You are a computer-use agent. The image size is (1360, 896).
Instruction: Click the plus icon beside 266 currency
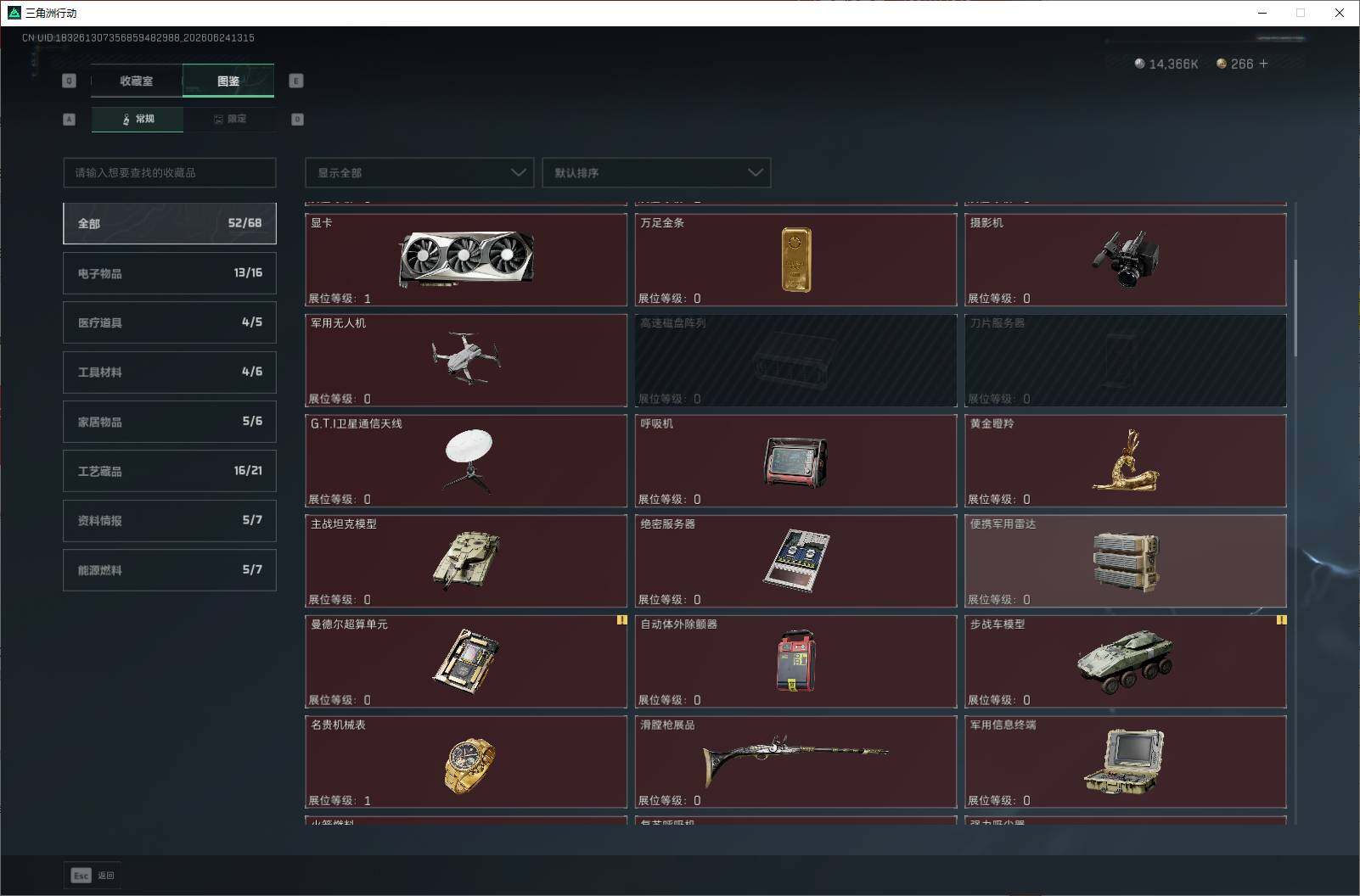pos(1263,64)
